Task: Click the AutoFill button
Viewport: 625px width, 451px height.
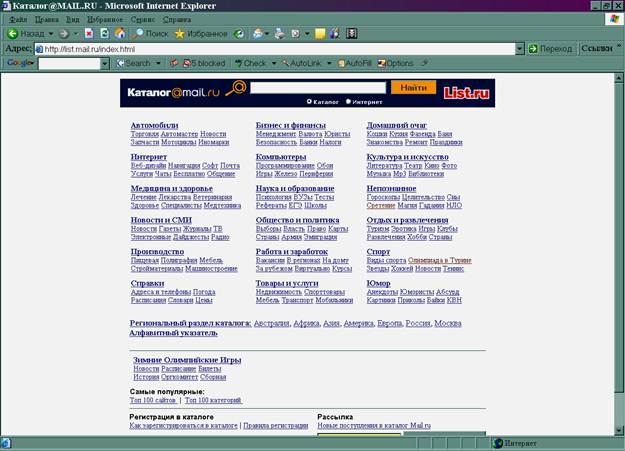Action: [x=354, y=63]
